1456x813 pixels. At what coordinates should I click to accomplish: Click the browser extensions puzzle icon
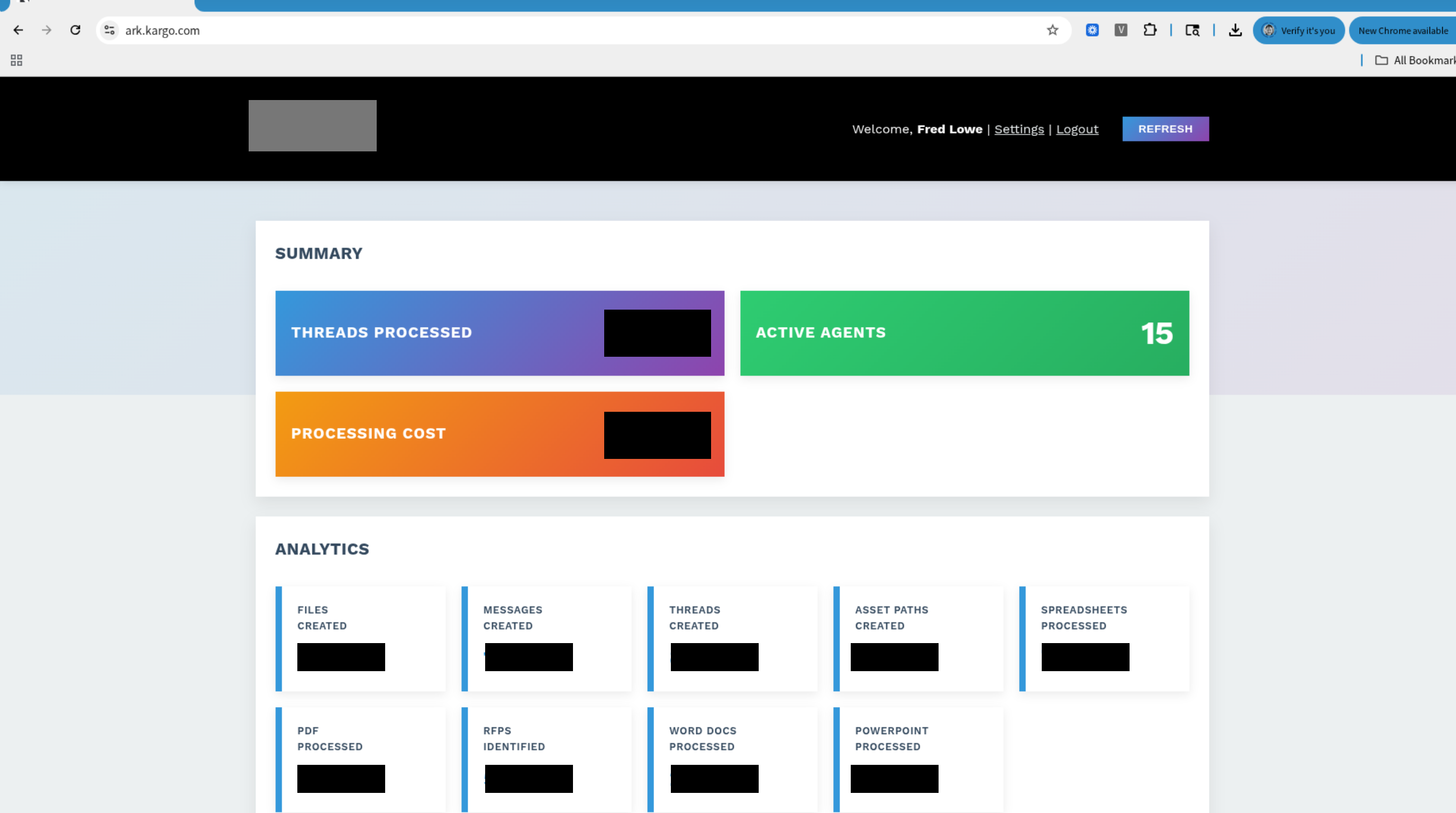pyautogui.click(x=1150, y=30)
